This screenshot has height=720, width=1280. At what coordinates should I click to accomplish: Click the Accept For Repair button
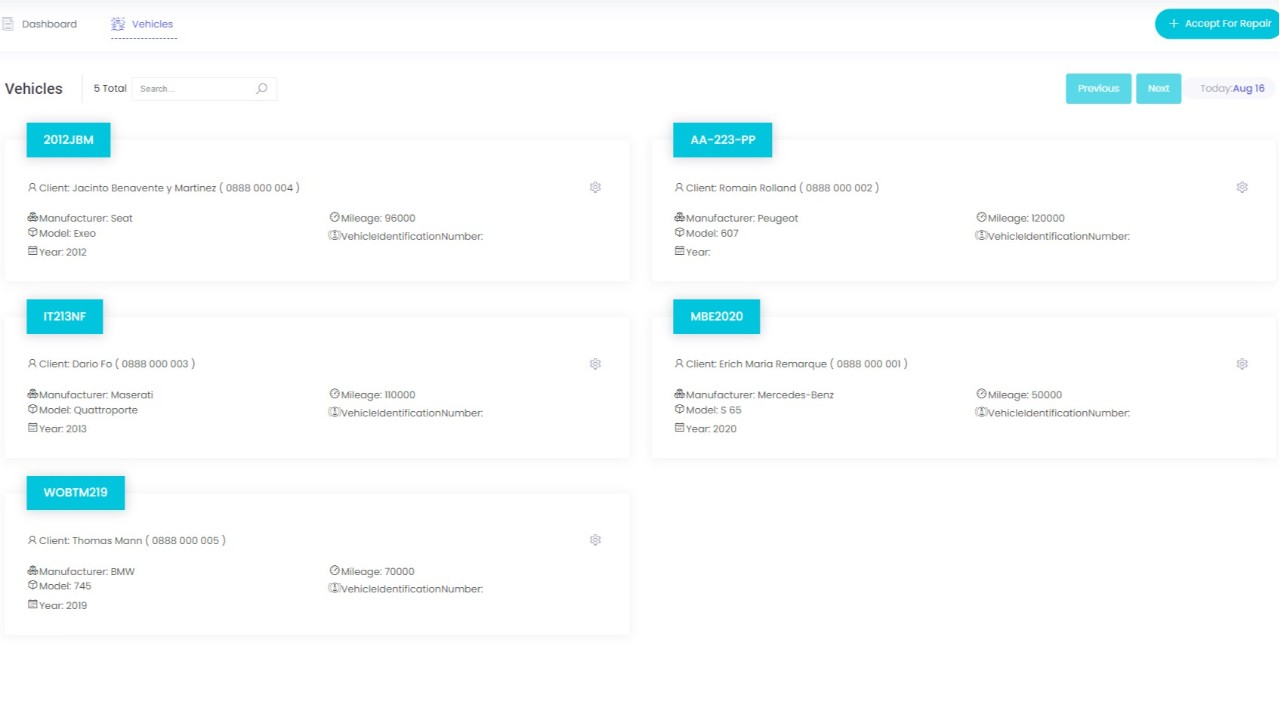tap(1219, 24)
